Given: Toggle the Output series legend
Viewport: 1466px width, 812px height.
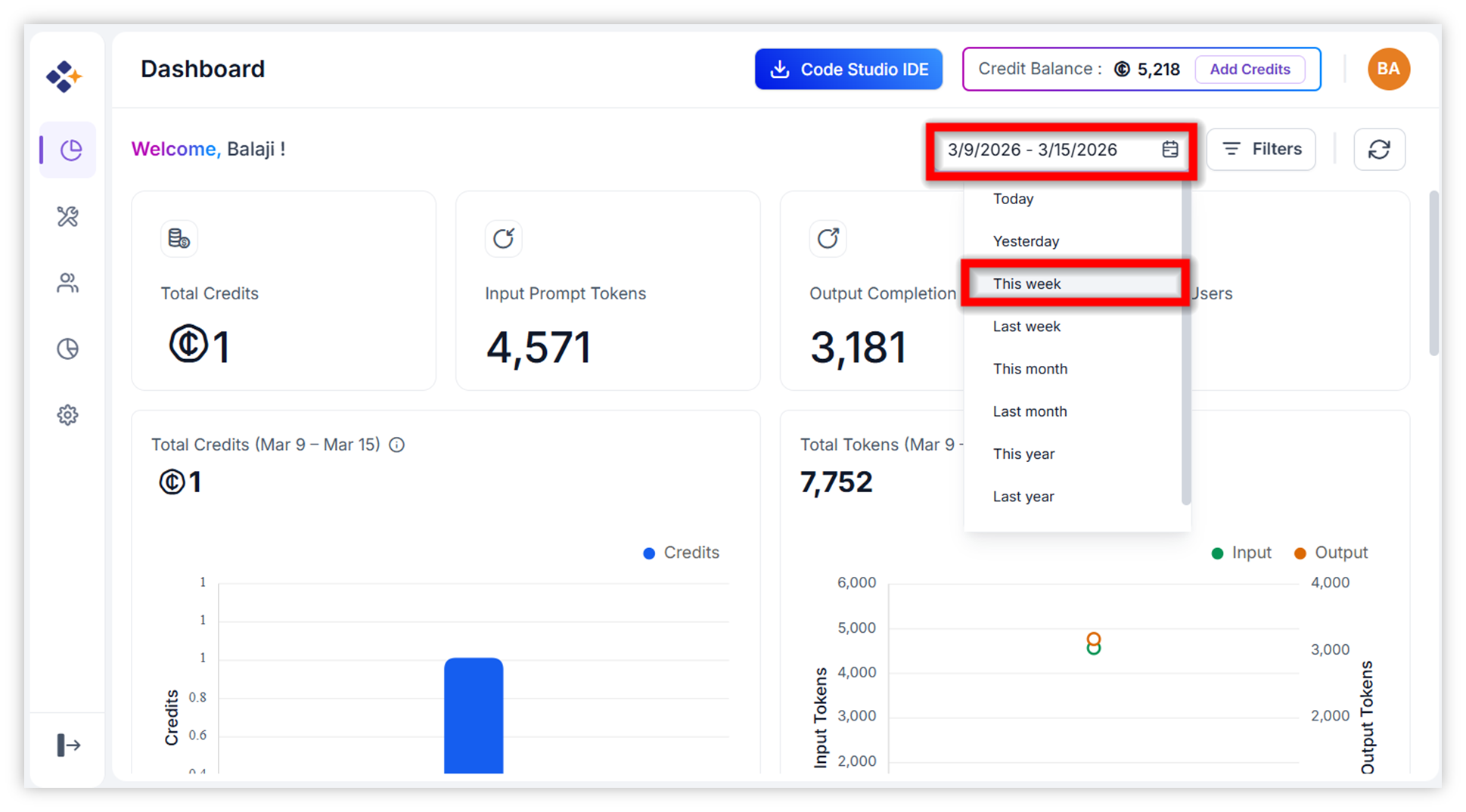Looking at the screenshot, I should 1331,553.
